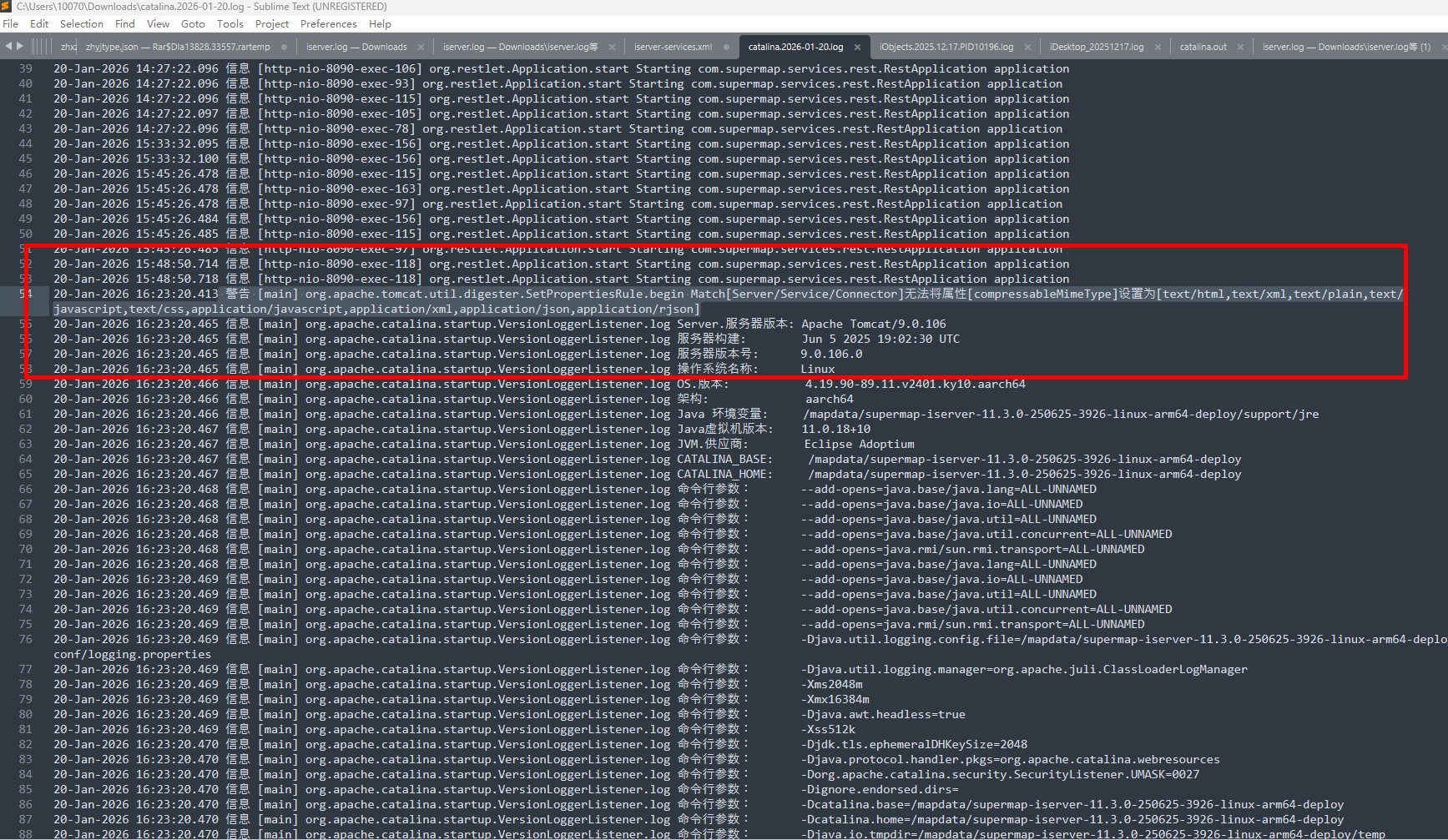
Task: Close the iserver.log — Downloads tab
Action: pyautogui.click(x=421, y=48)
